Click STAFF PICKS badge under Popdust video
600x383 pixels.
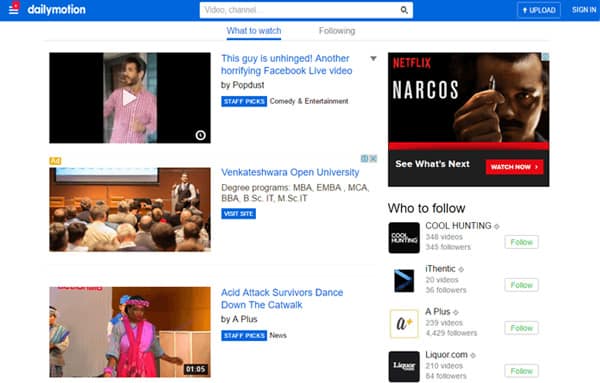244,101
